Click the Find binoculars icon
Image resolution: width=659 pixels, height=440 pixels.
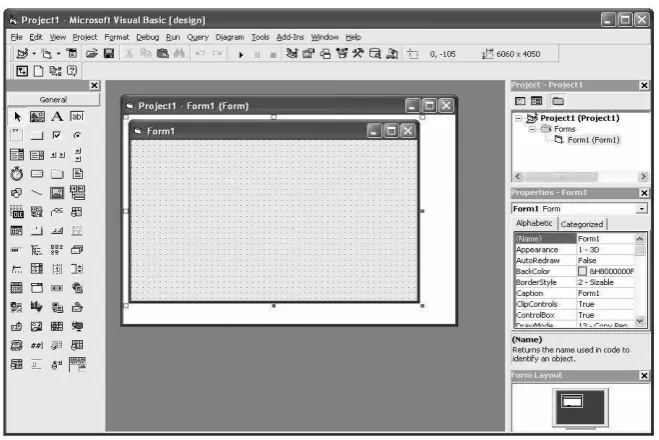coord(179,53)
